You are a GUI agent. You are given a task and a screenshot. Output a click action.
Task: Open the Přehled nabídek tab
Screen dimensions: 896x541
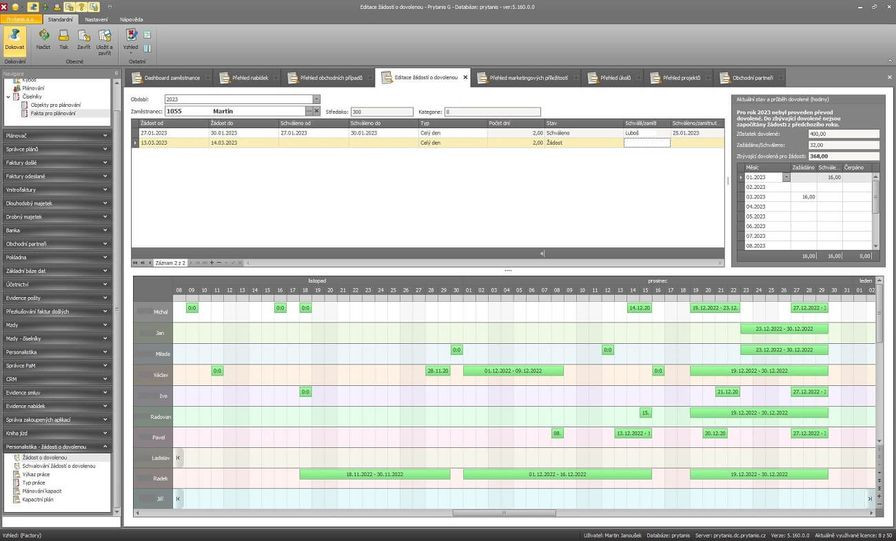pos(247,77)
